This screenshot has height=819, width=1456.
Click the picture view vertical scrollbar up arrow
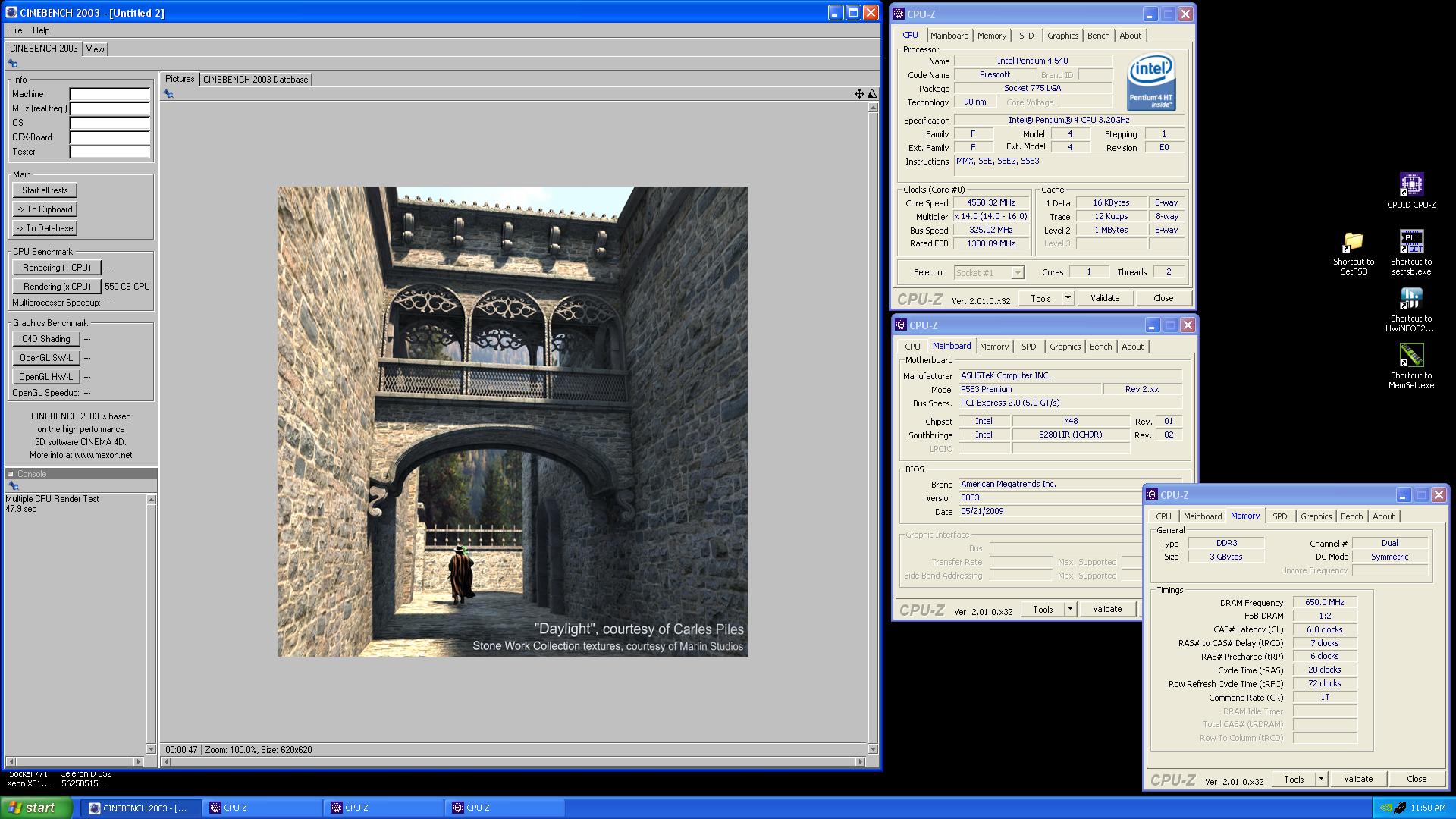pyautogui.click(x=873, y=108)
